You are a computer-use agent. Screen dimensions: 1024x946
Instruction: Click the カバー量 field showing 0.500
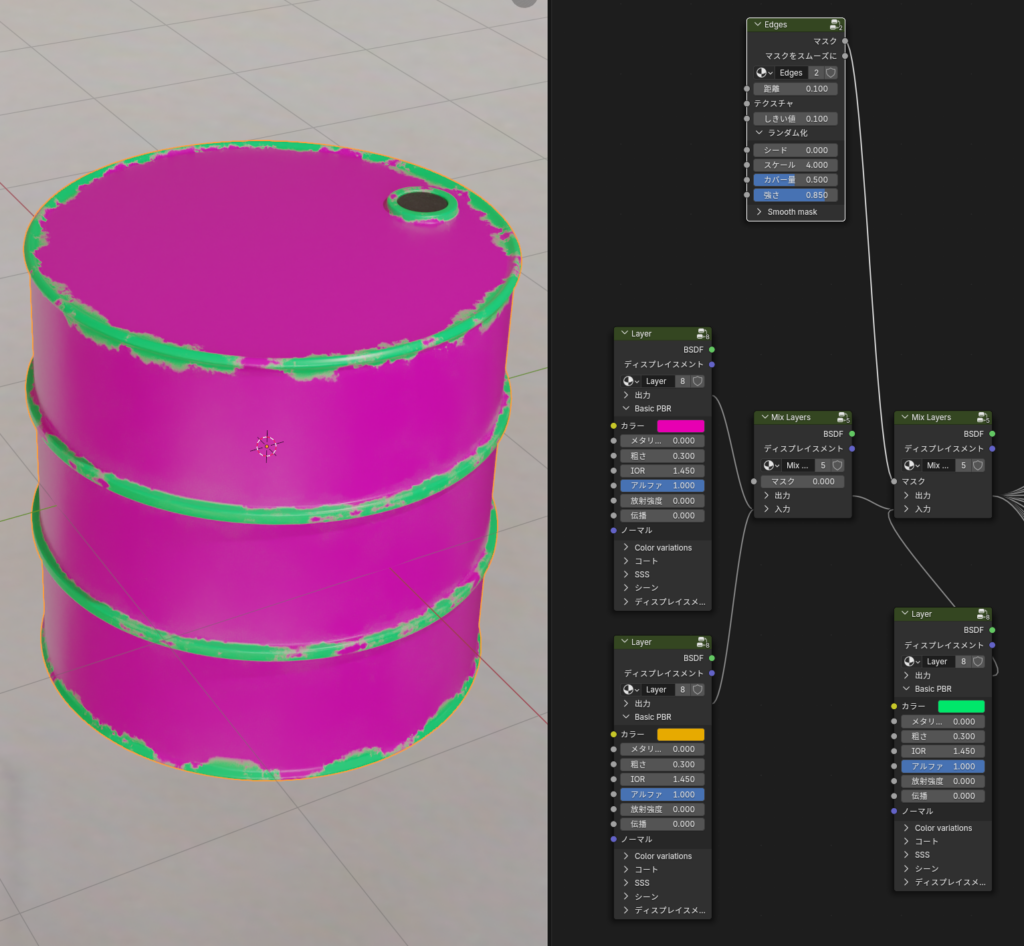[795, 180]
